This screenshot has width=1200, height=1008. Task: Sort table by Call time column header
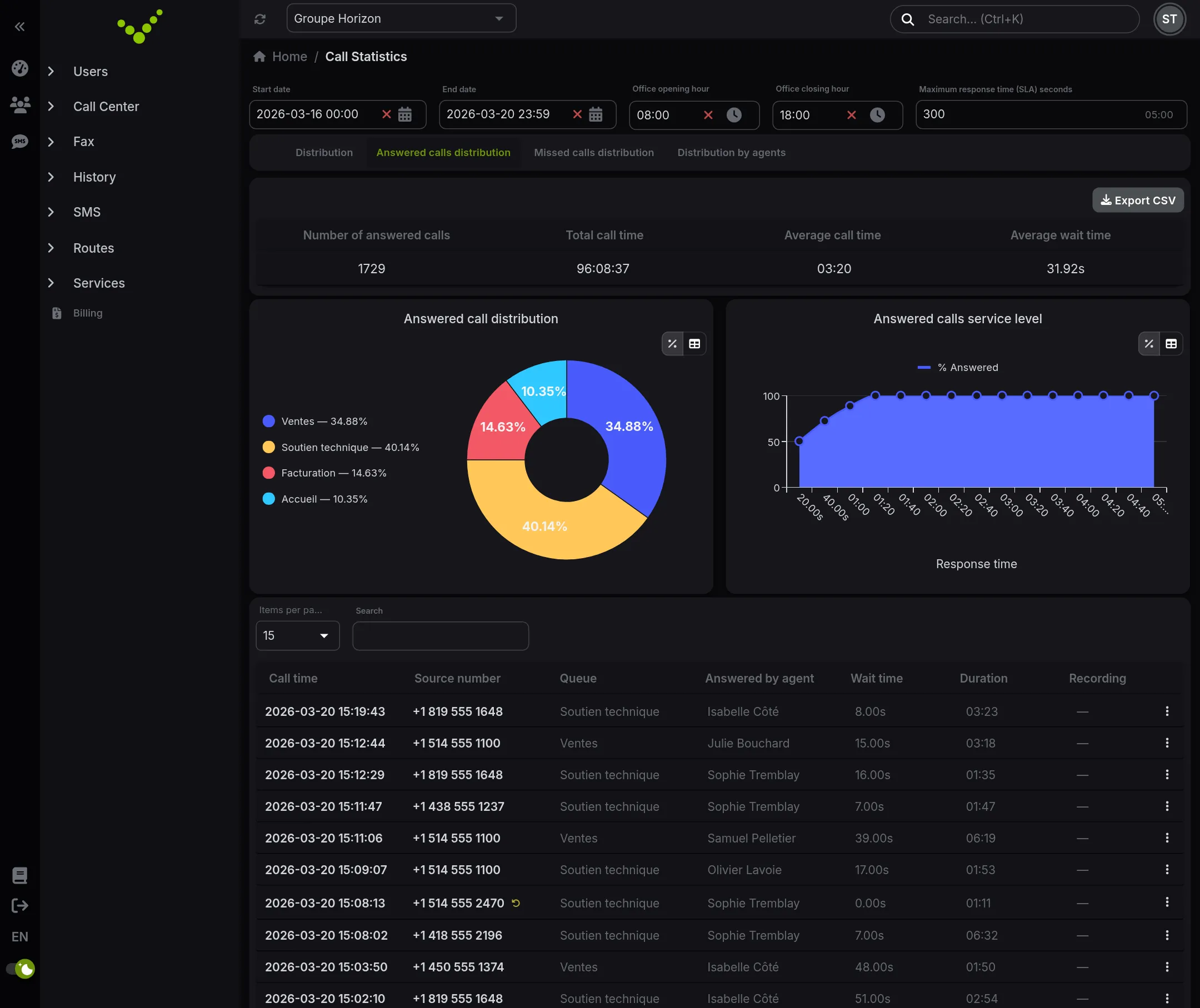click(293, 678)
